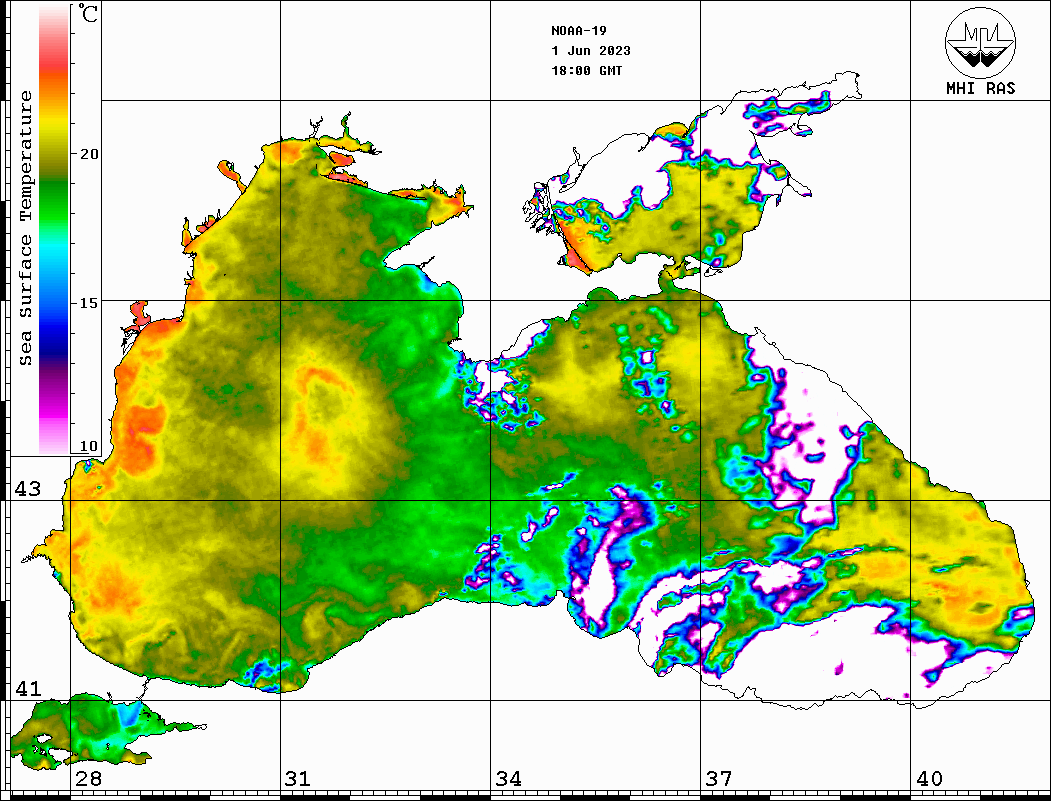Click longitude label 31

point(298,779)
